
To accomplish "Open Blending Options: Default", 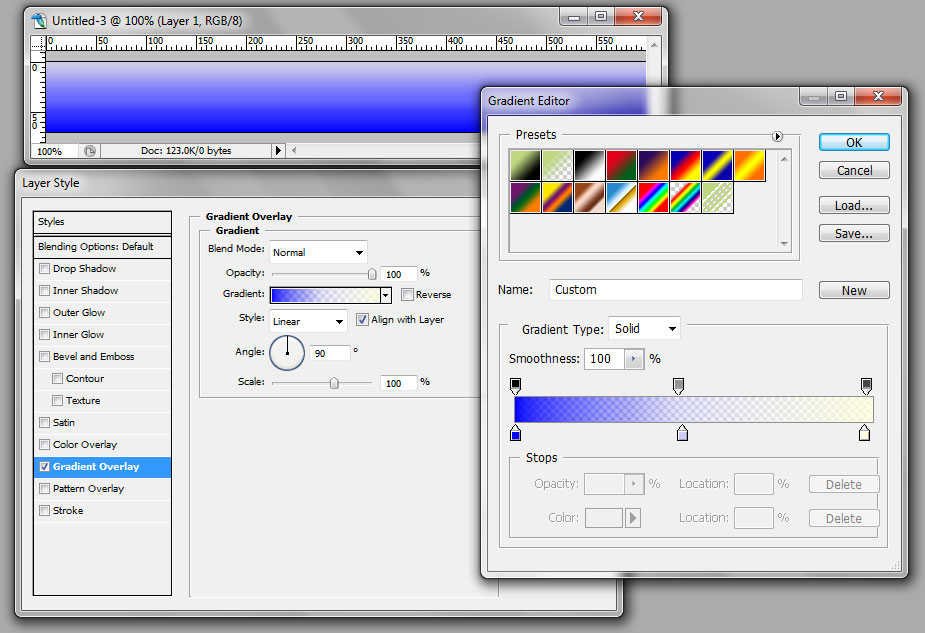I will point(102,247).
